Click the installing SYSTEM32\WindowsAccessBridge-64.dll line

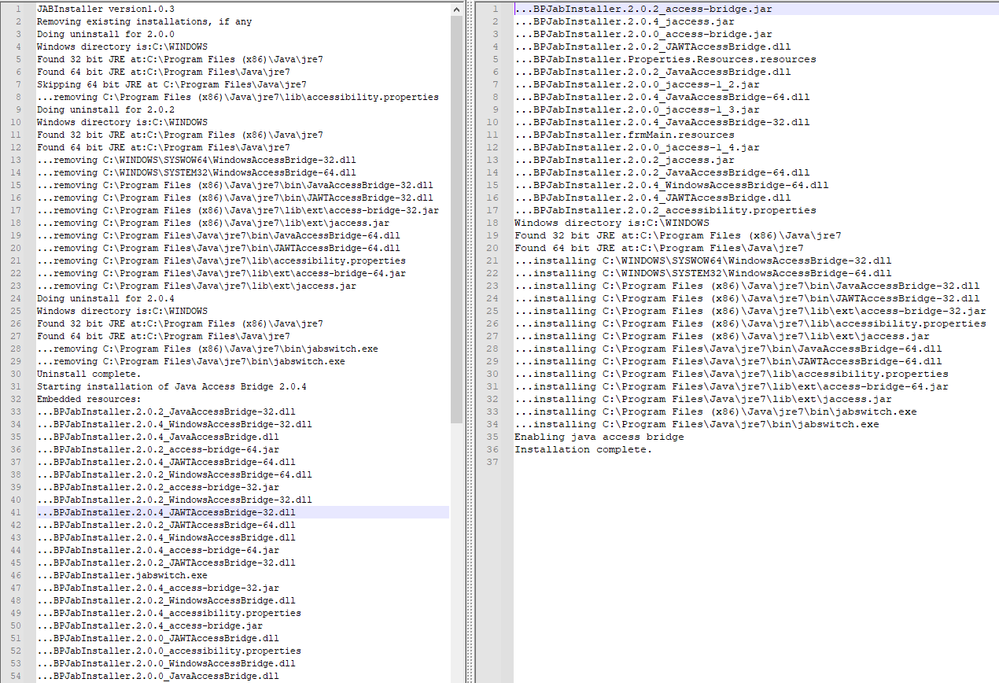click(x=703, y=273)
